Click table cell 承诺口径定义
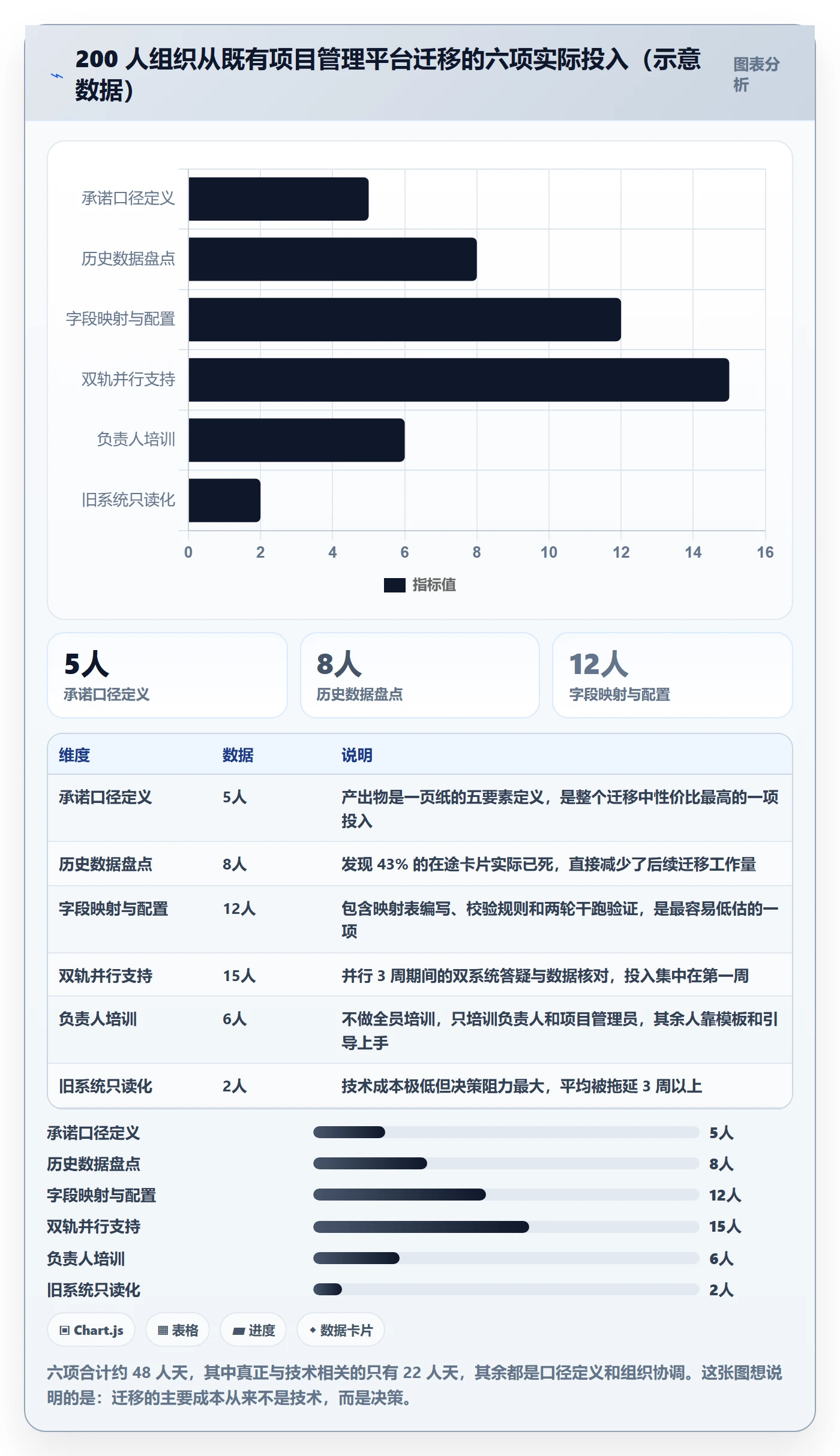This screenshot has height=1456, width=840. coord(106,797)
